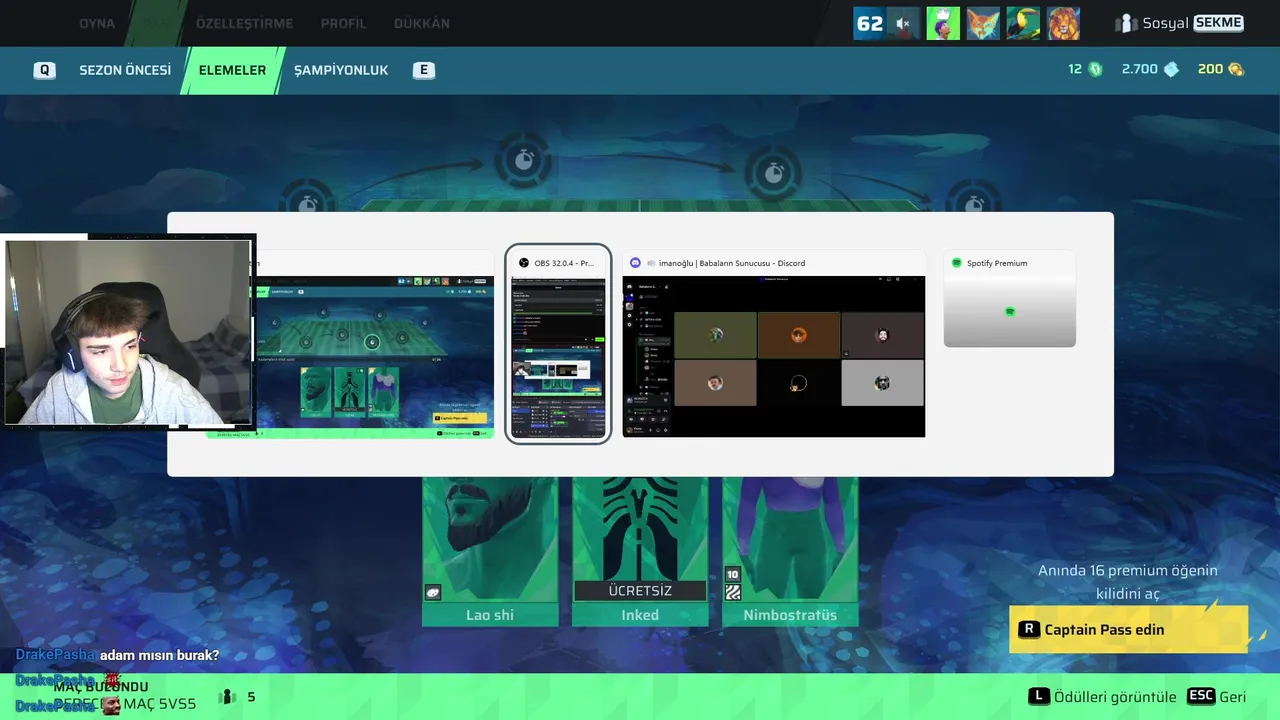Select the Nimbostratüs reward card

790,552
